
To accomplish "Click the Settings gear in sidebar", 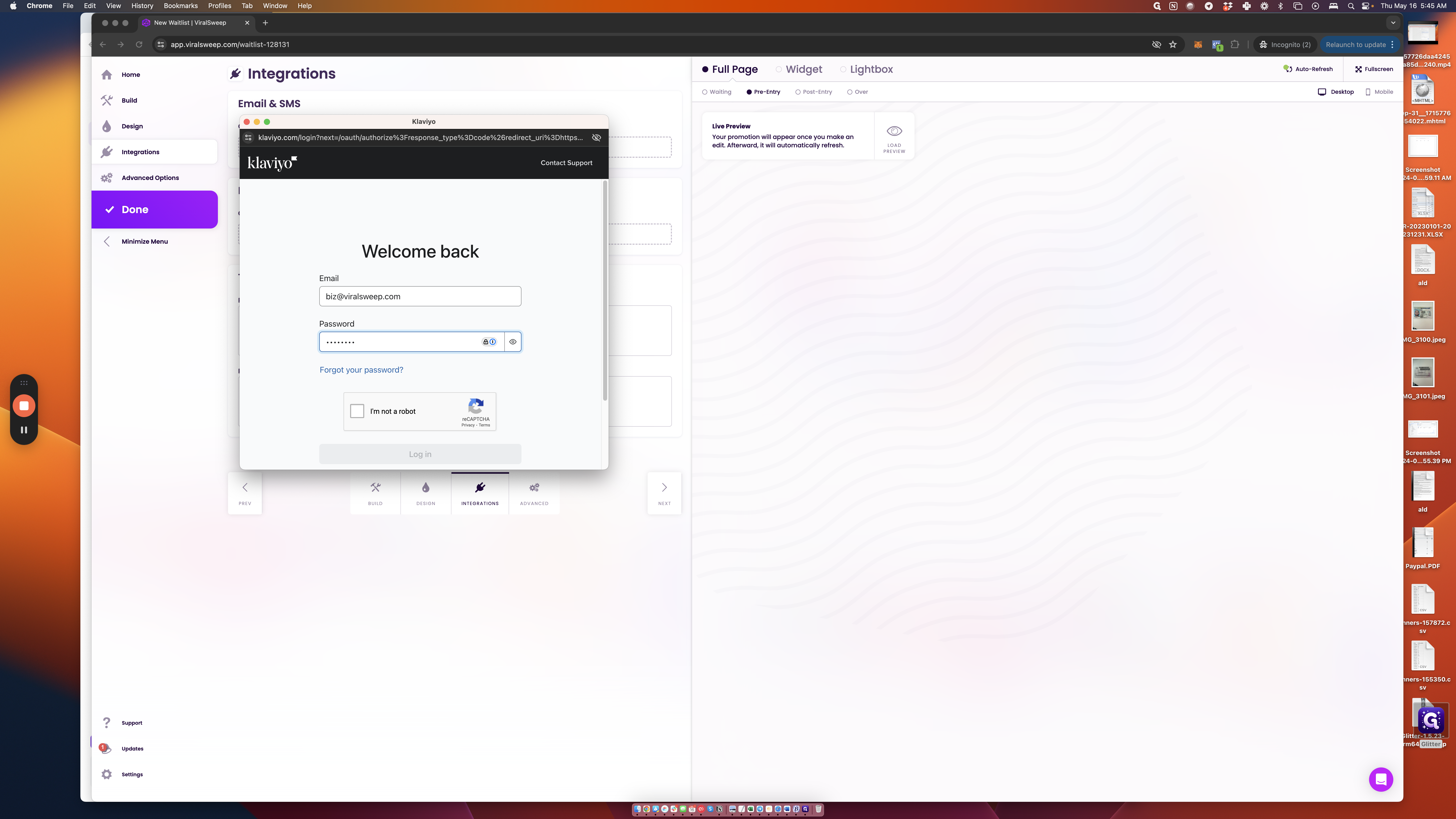I will [x=107, y=774].
